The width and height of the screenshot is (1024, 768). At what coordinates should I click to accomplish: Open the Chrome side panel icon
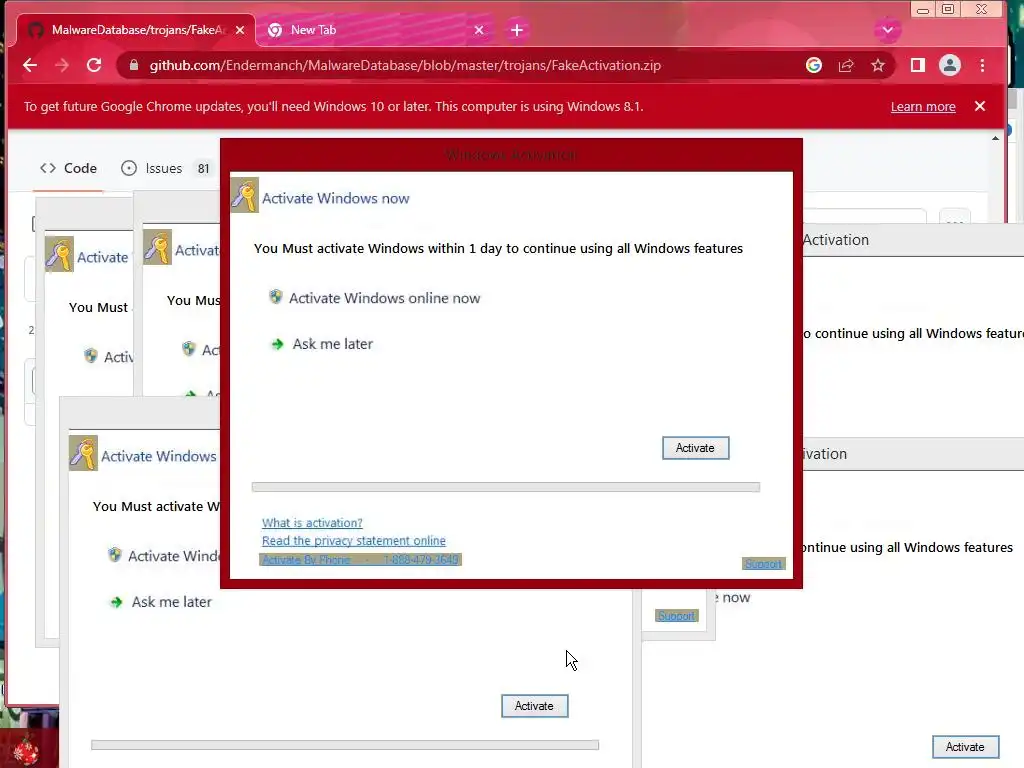tap(918, 65)
